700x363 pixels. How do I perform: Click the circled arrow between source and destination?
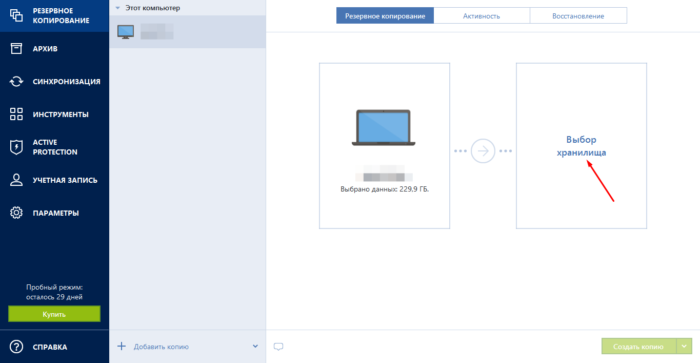483,151
